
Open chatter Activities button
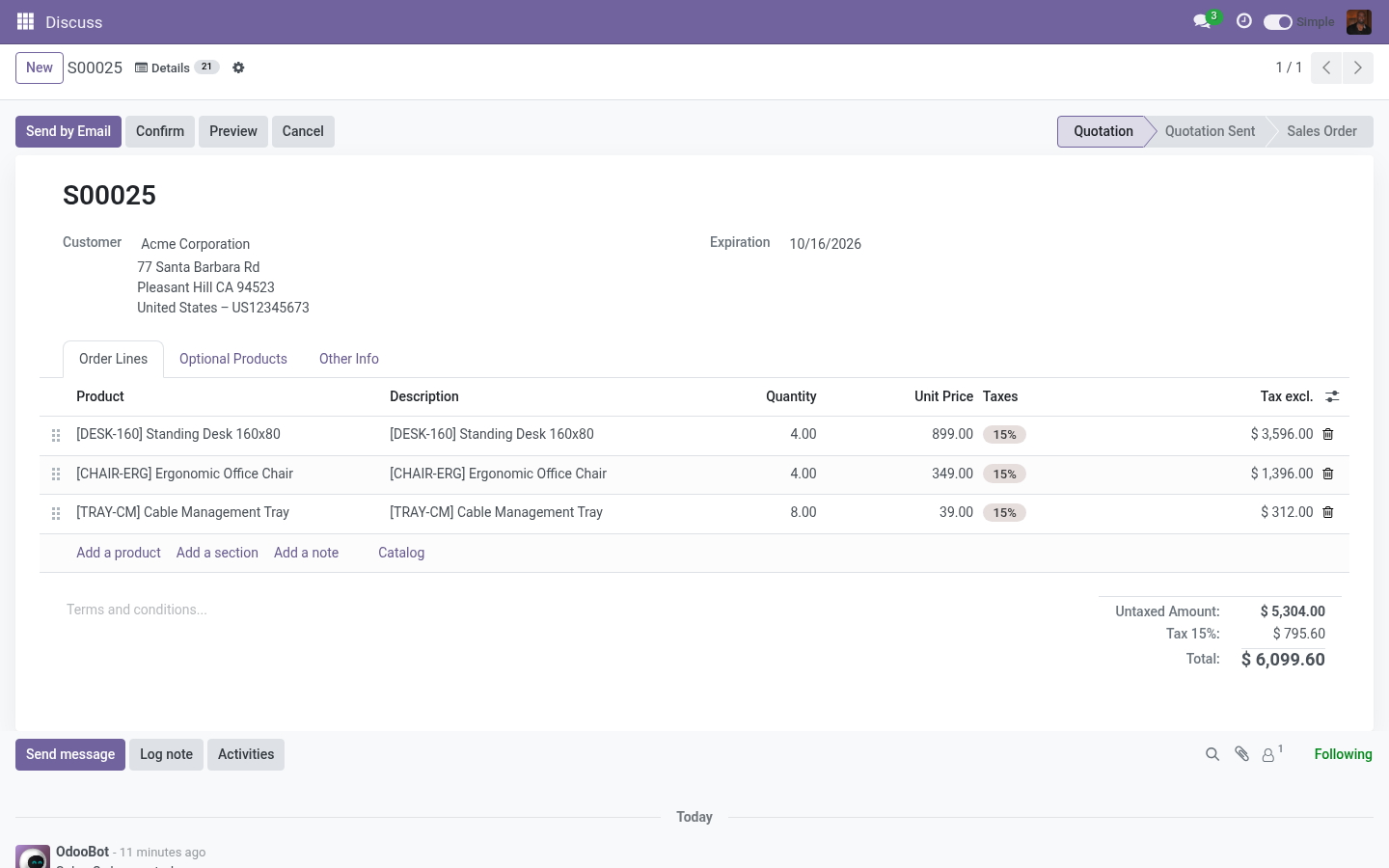(246, 754)
